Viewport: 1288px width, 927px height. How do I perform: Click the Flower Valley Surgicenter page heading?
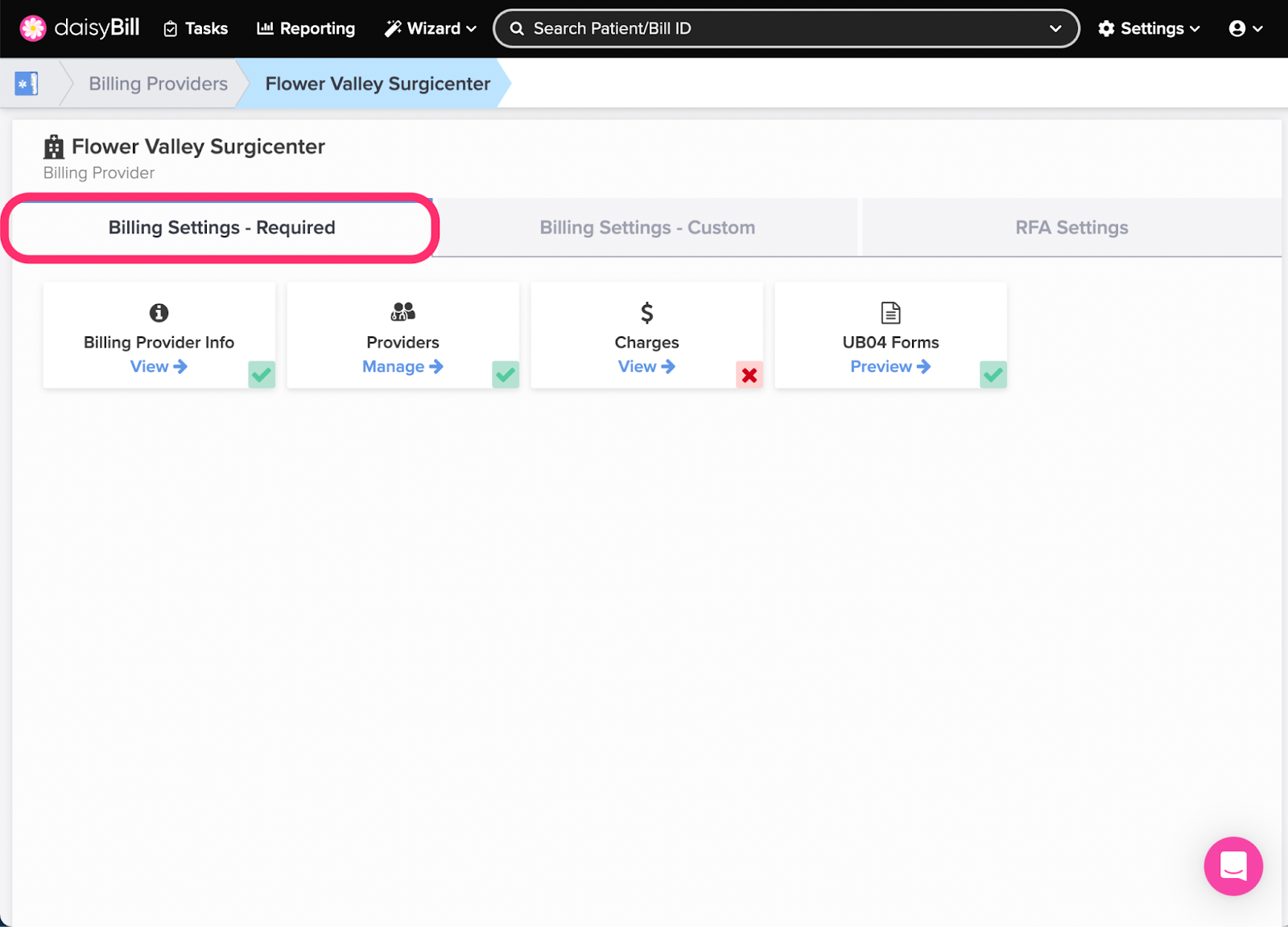pos(198,146)
